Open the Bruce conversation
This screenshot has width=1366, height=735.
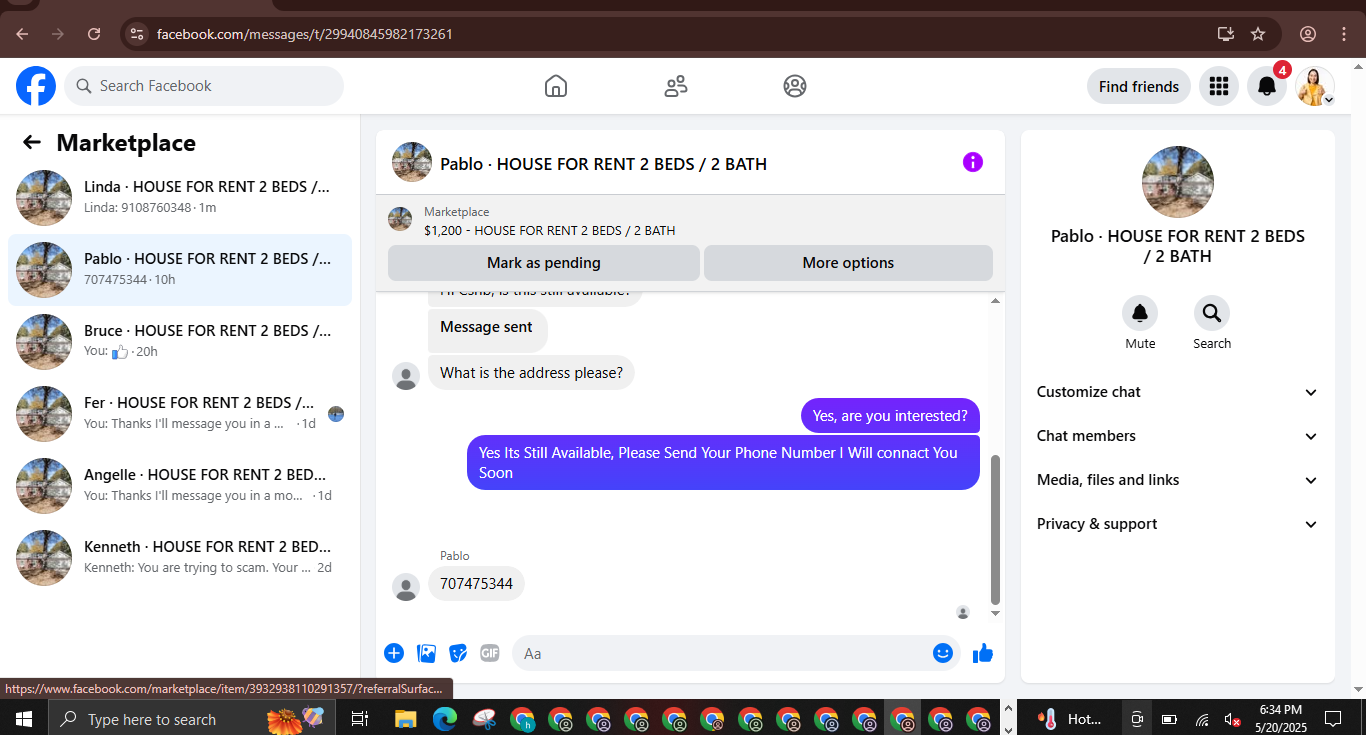tap(180, 342)
